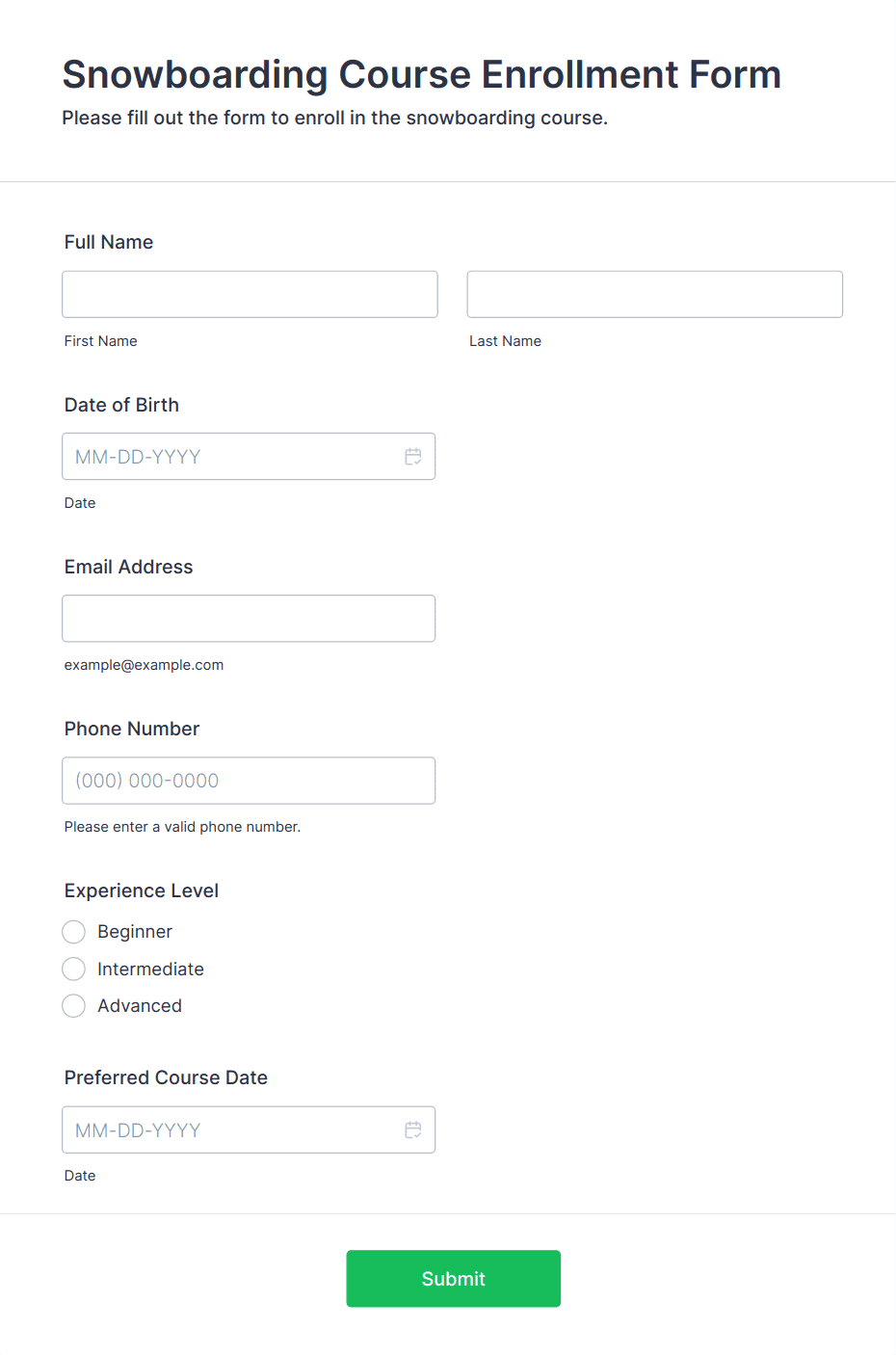
Task: Click the Phone Number label
Action: coord(132,729)
